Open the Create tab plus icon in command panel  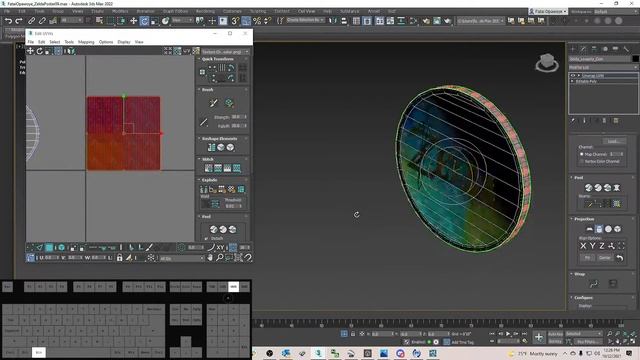(x=573, y=49)
